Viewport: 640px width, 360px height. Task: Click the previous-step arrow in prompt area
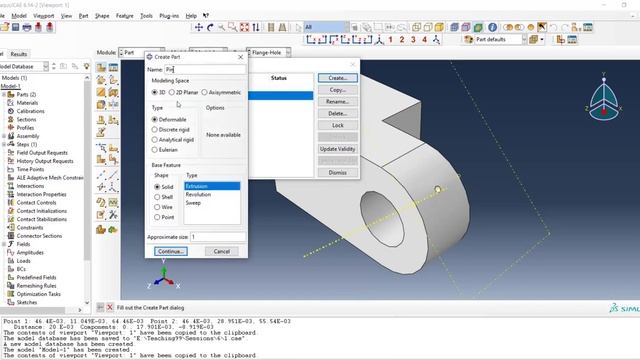(x=100, y=307)
